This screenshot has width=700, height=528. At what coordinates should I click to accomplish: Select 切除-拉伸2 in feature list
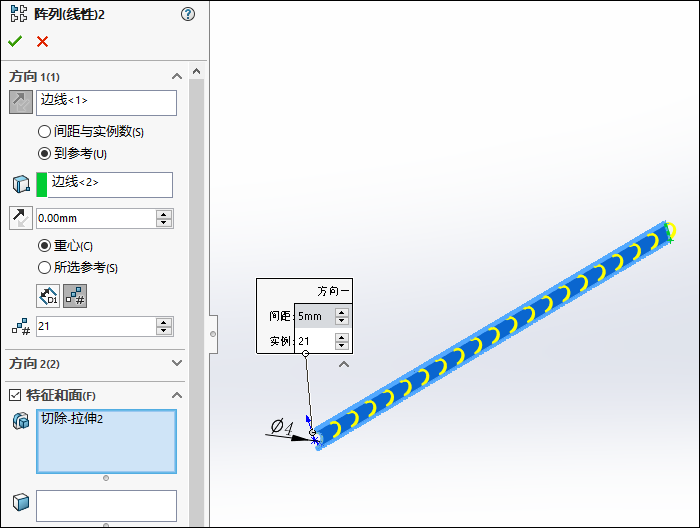click(x=72, y=419)
